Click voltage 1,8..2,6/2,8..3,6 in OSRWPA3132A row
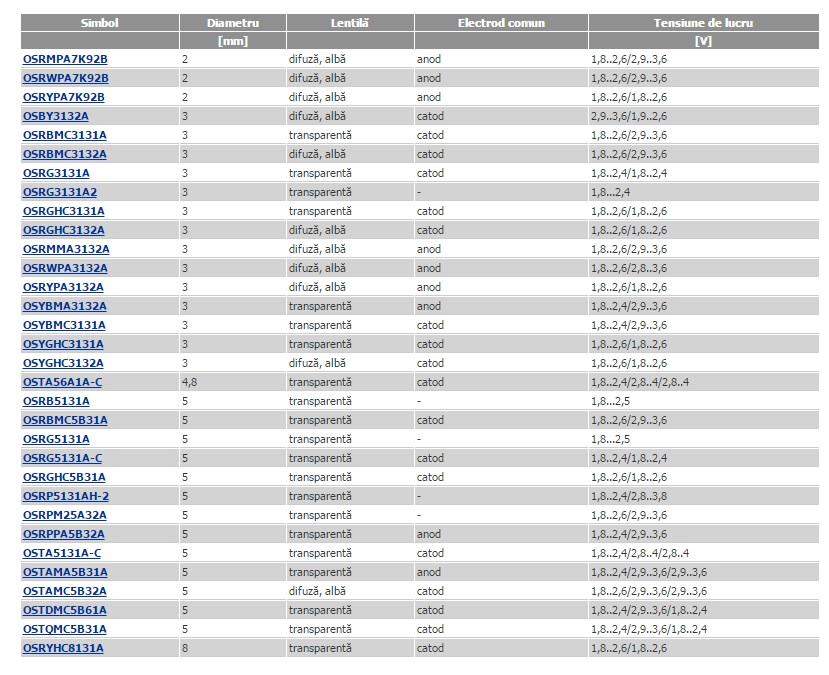Screen dimensions: 829x675 (x=629, y=269)
